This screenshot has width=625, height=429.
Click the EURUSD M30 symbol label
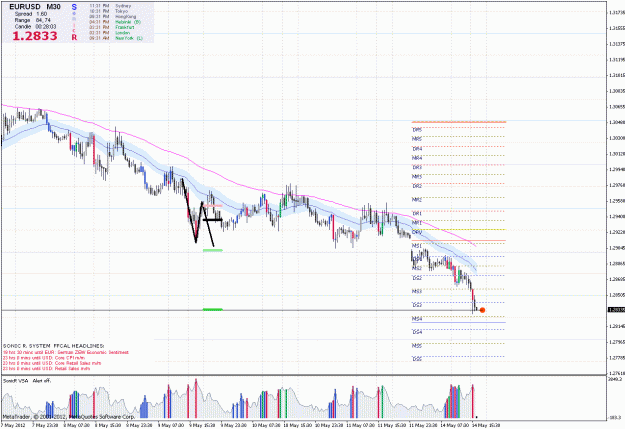coord(35,7)
